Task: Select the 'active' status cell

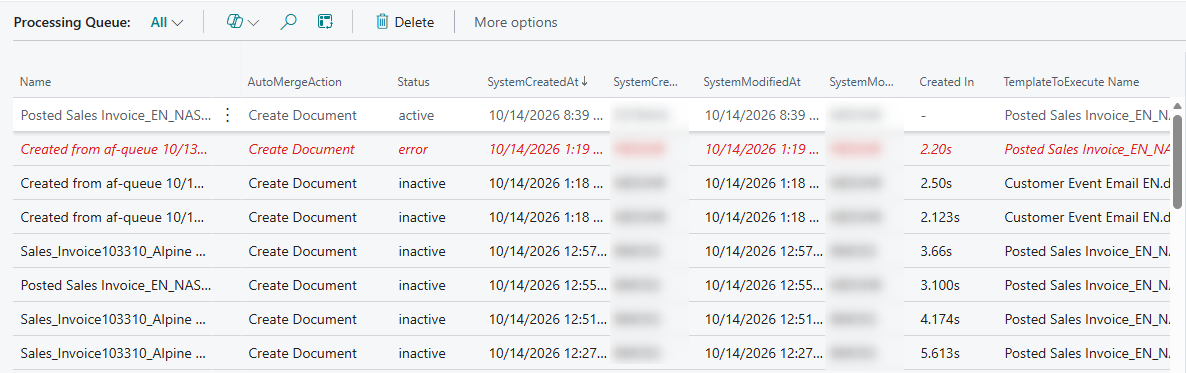Action: pos(415,116)
